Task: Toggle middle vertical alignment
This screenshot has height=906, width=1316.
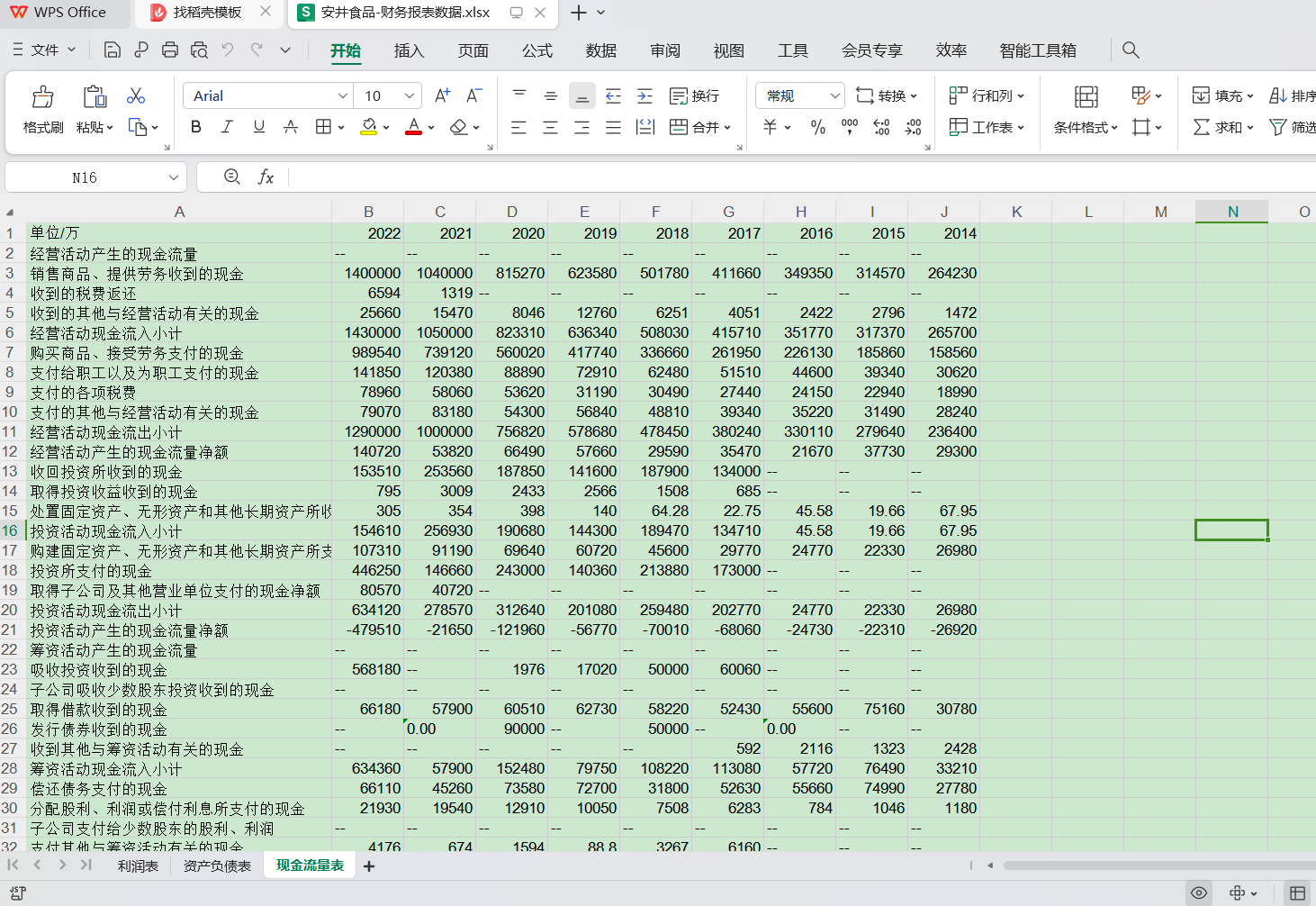Action: pyautogui.click(x=551, y=95)
